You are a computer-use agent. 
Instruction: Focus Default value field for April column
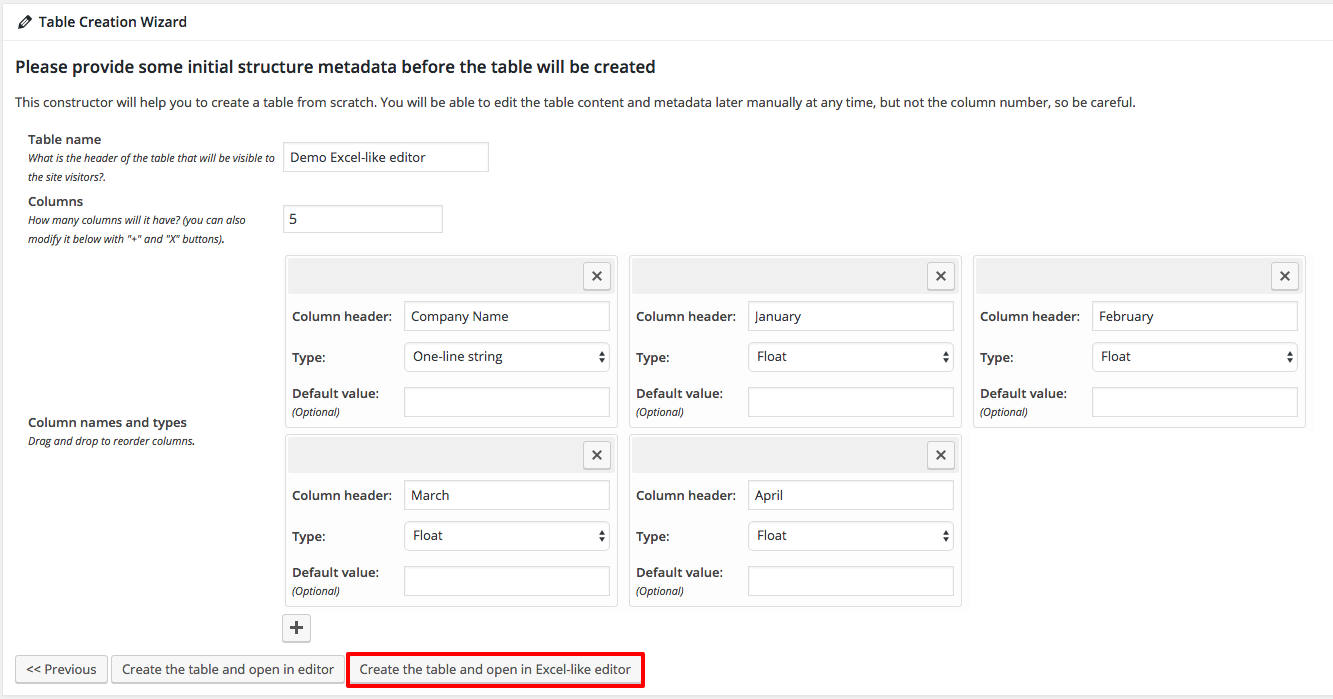coord(851,581)
